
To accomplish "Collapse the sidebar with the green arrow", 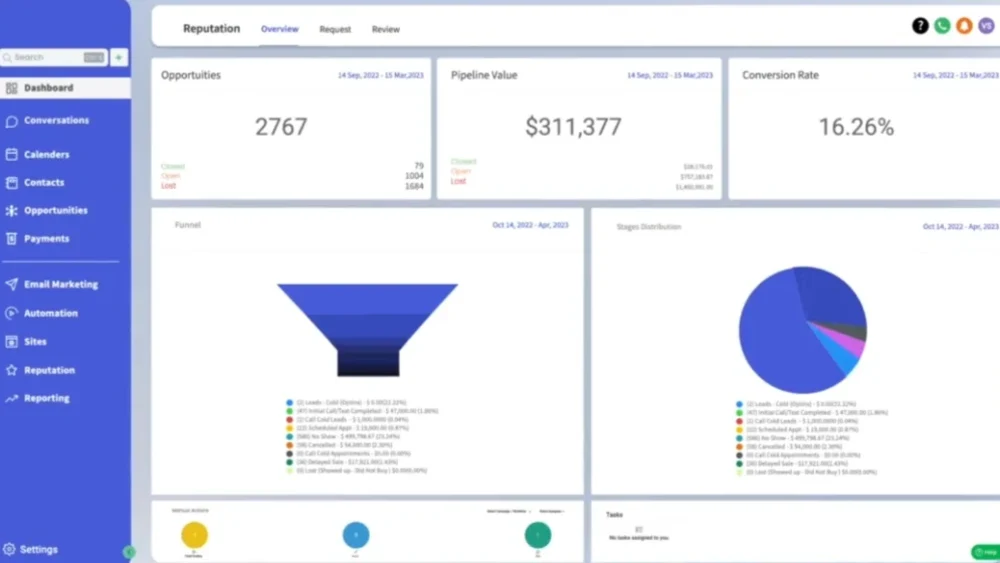I will point(129,552).
